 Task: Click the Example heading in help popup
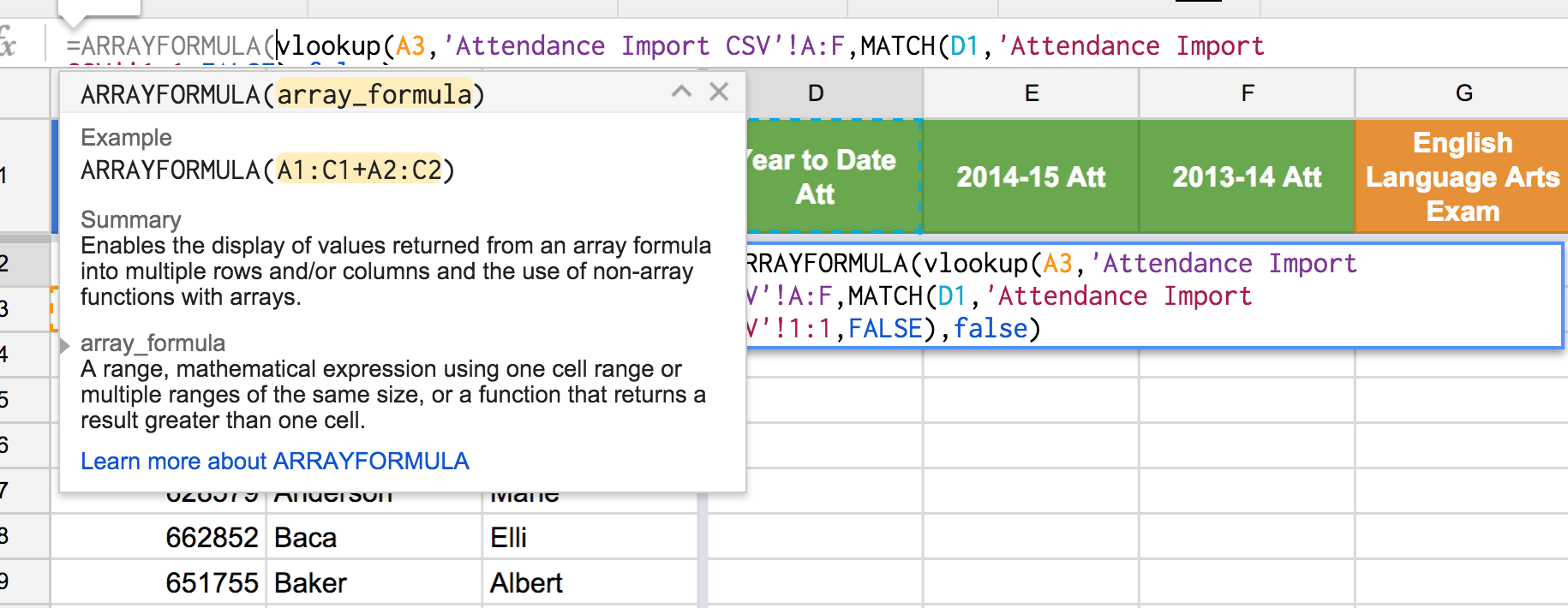(x=126, y=138)
